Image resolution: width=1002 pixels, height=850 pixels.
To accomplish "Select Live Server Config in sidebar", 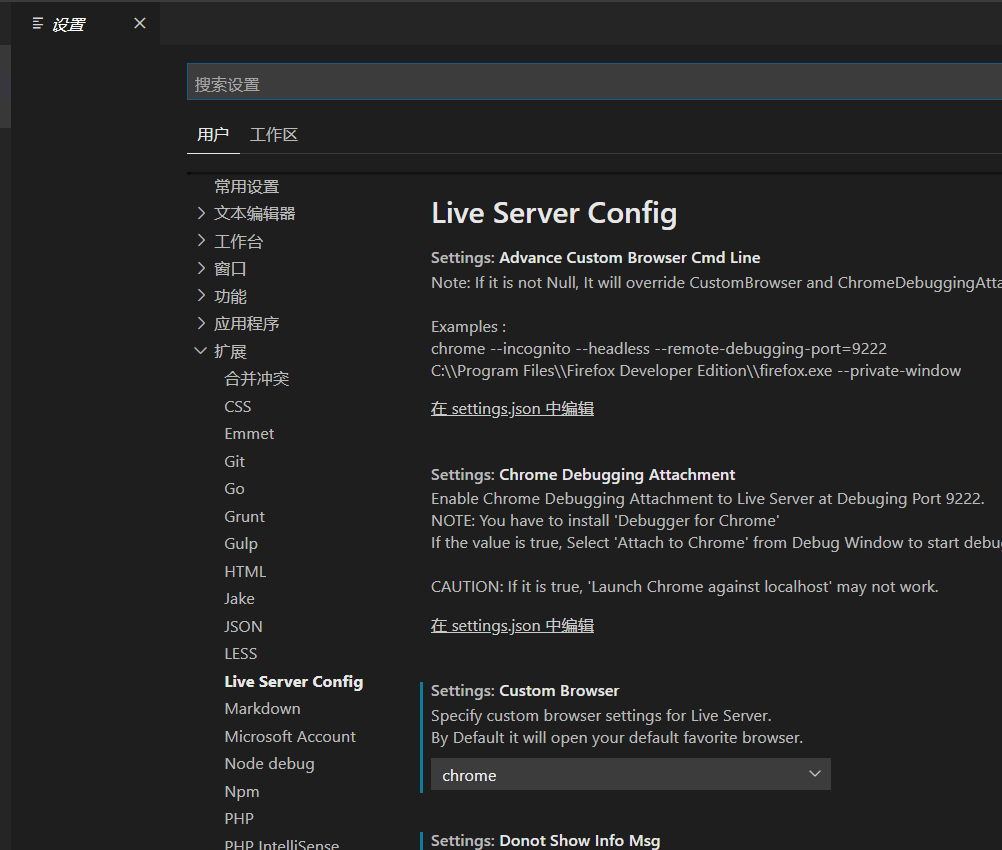I will point(293,681).
